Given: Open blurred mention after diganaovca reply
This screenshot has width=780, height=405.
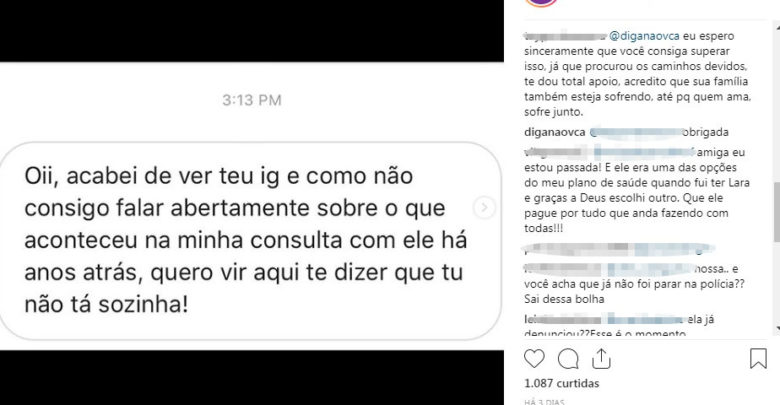Looking at the screenshot, I should [x=636, y=132].
